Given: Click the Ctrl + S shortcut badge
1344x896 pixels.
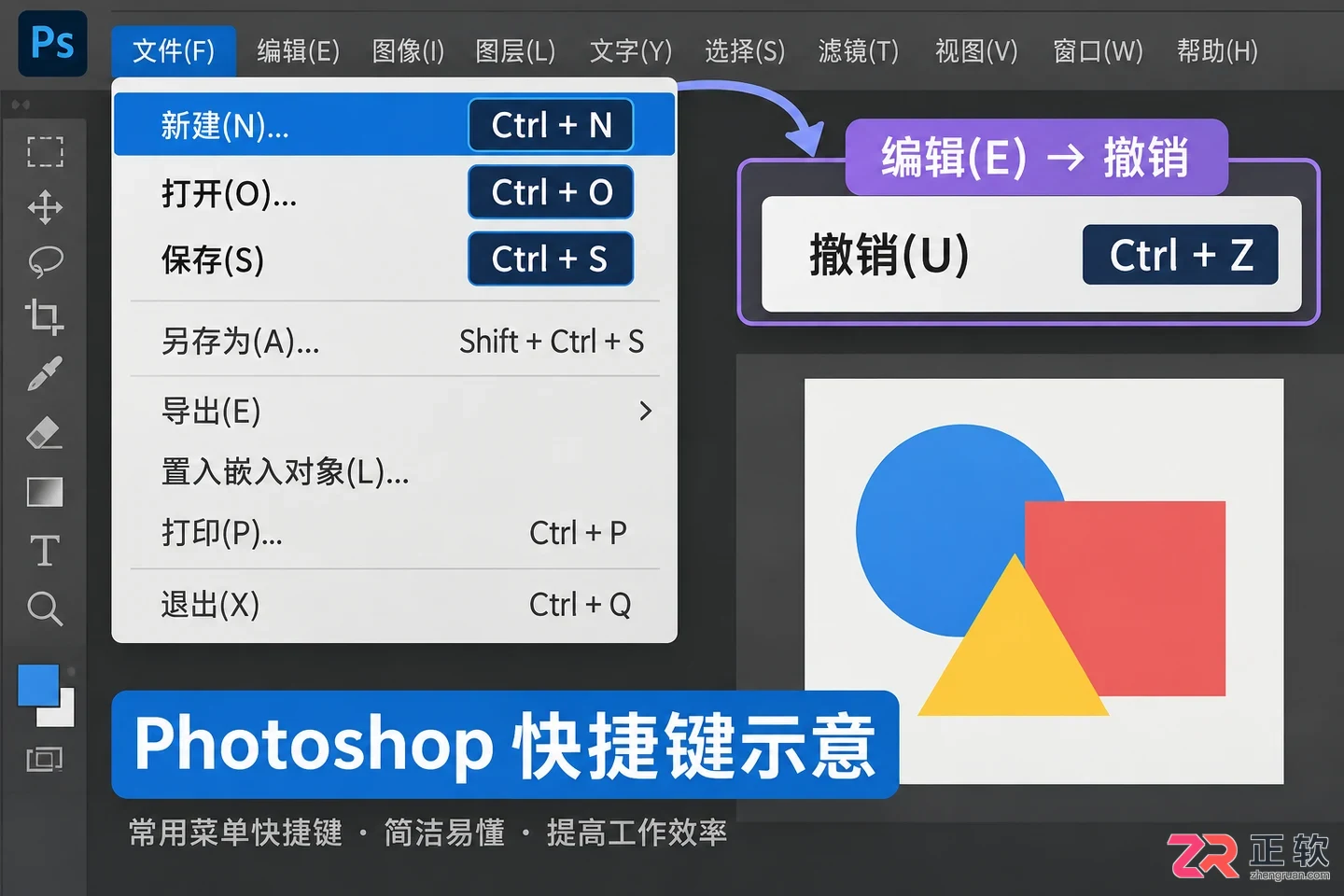Looking at the screenshot, I should (x=551, y=259).
